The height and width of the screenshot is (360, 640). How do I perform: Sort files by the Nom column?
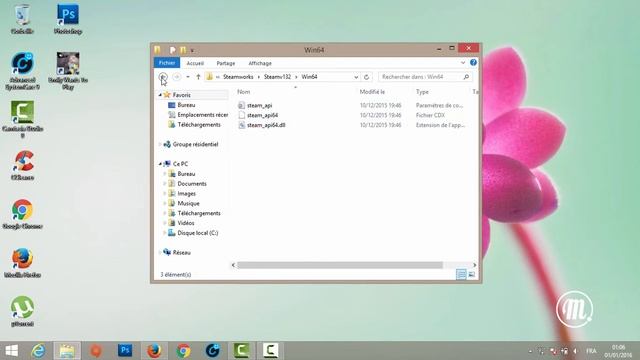(244, 92)
